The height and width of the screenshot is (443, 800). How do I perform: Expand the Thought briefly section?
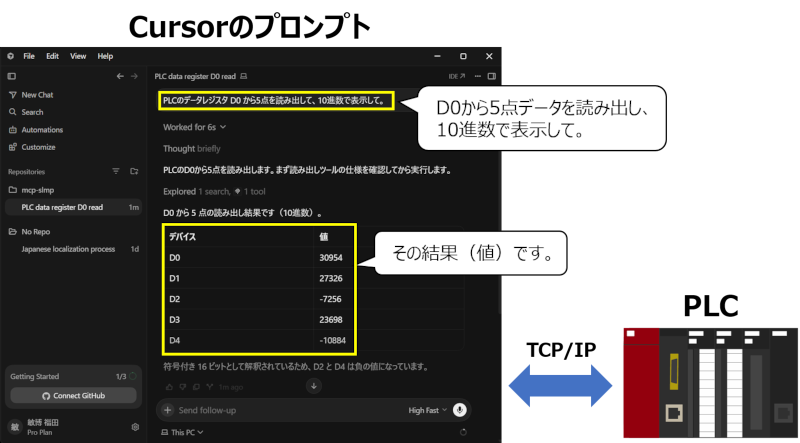pos(192,149)
